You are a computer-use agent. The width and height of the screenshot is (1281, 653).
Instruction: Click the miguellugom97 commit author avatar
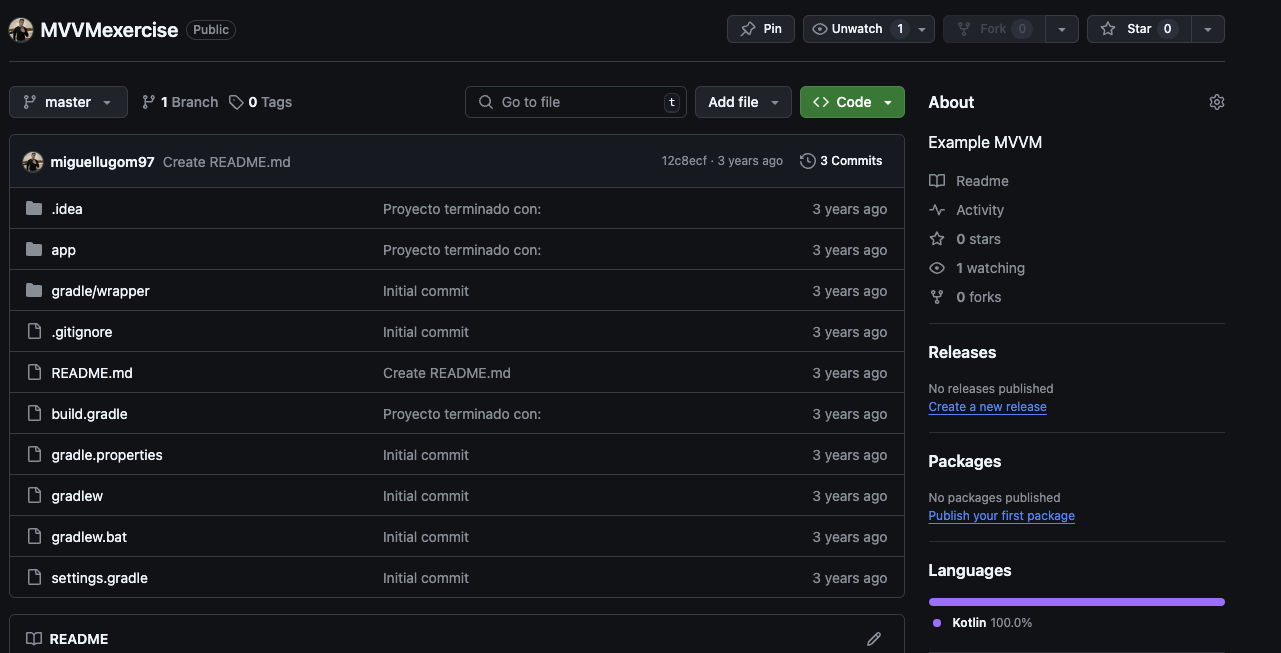33,162
